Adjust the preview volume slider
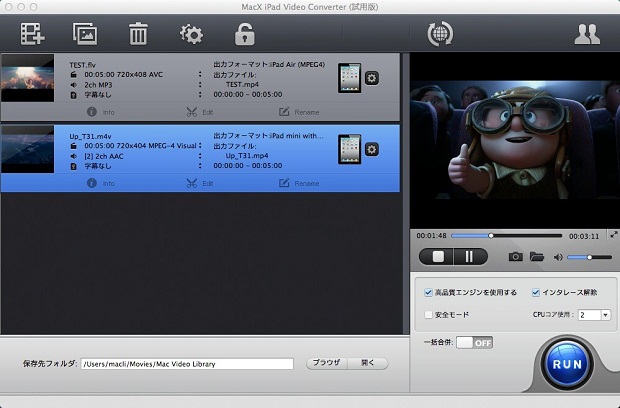The height and width of the screenshot is (408, 620). (x=590, y=257)
